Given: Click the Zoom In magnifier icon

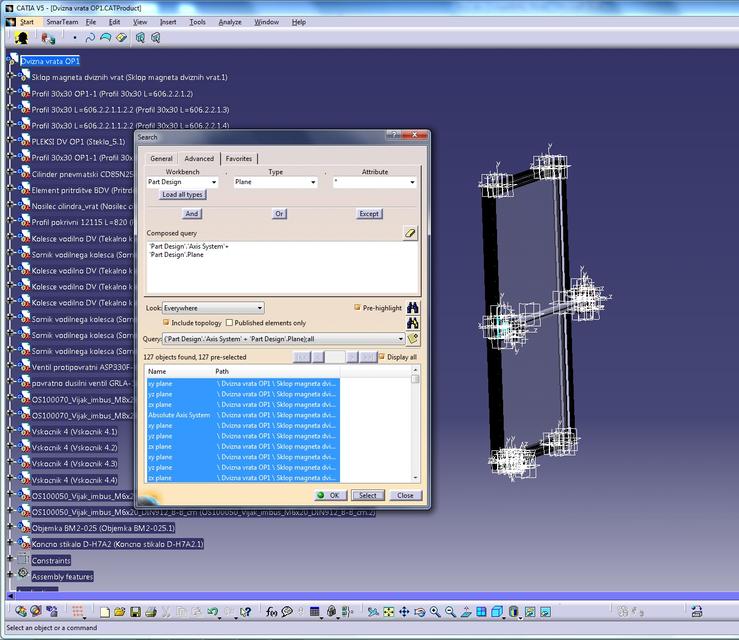Looking at the screenshot, I should 434,612.
